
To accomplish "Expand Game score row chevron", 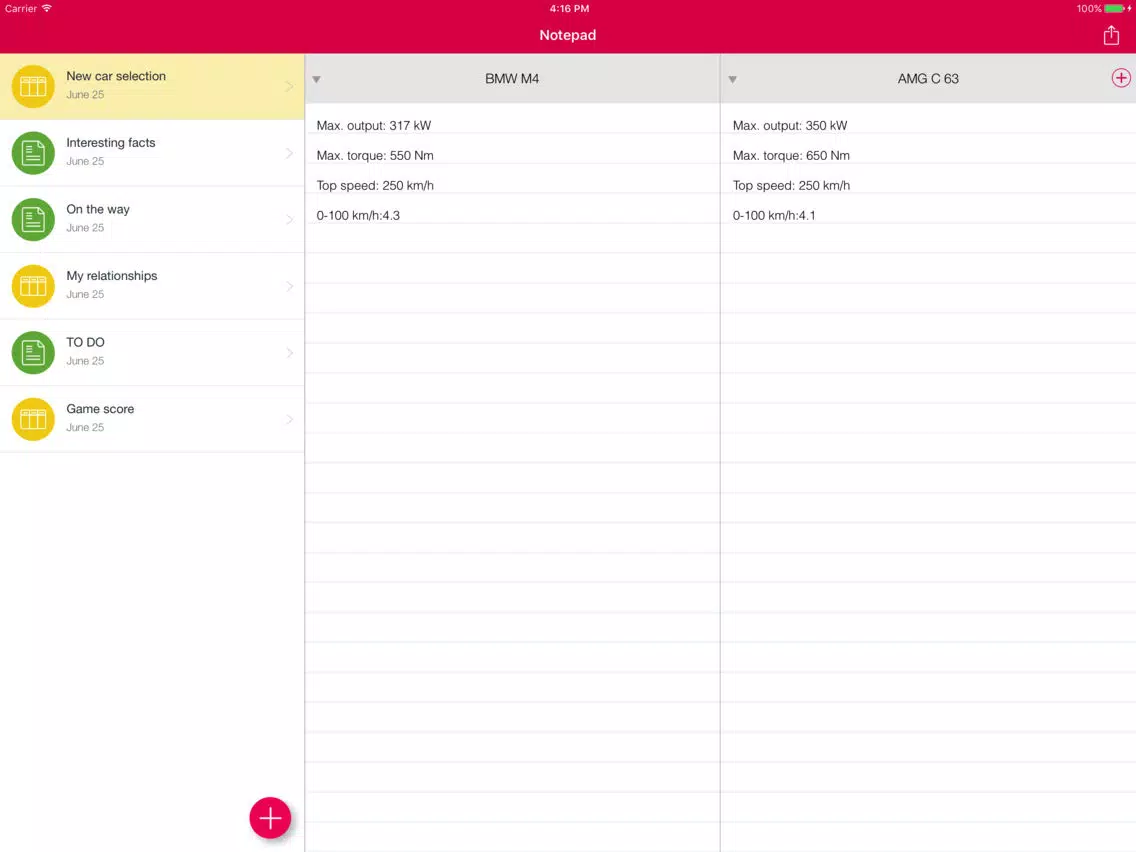I will point(289,419).
